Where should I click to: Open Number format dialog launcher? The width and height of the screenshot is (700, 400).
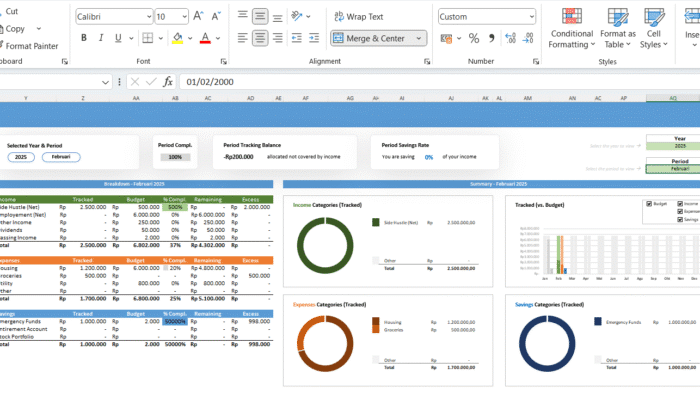(x=536, y=62)
